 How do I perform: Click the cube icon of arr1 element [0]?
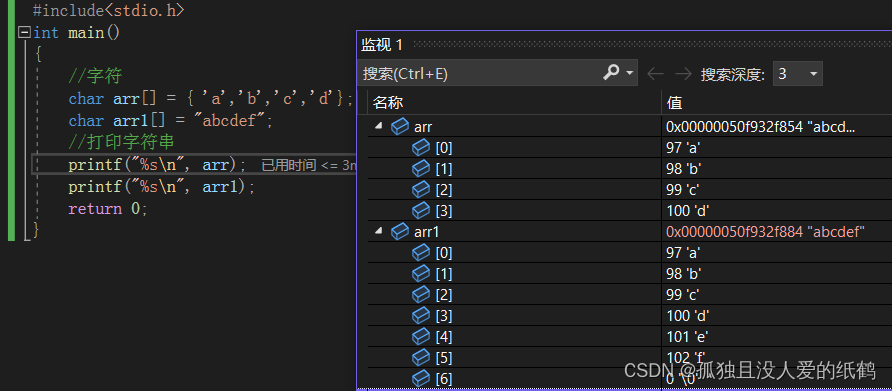420,252
